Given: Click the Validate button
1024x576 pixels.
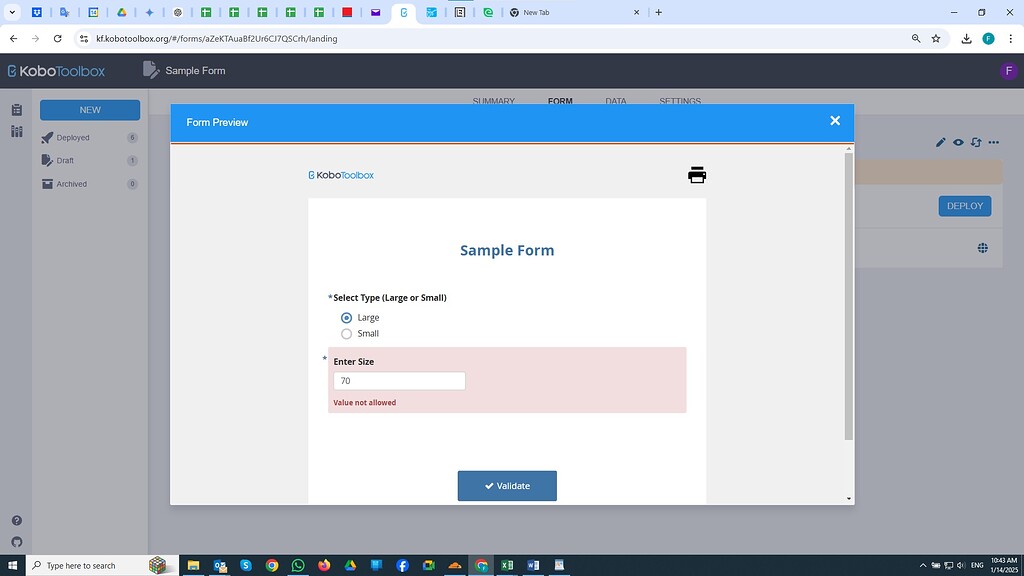Looking at the screenshot, I should tap(507, 485).
